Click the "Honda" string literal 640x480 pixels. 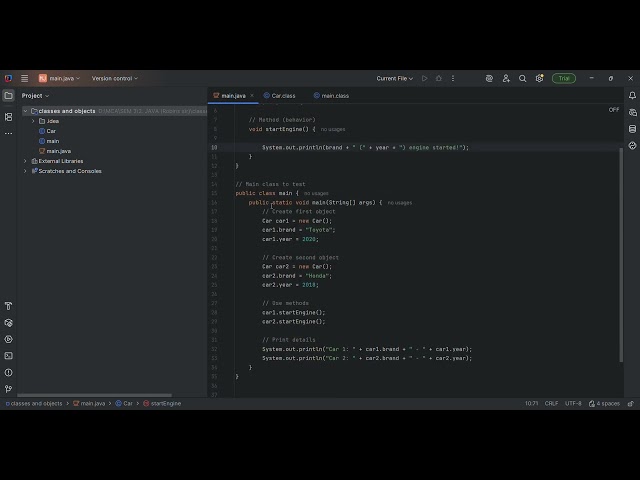317,276
